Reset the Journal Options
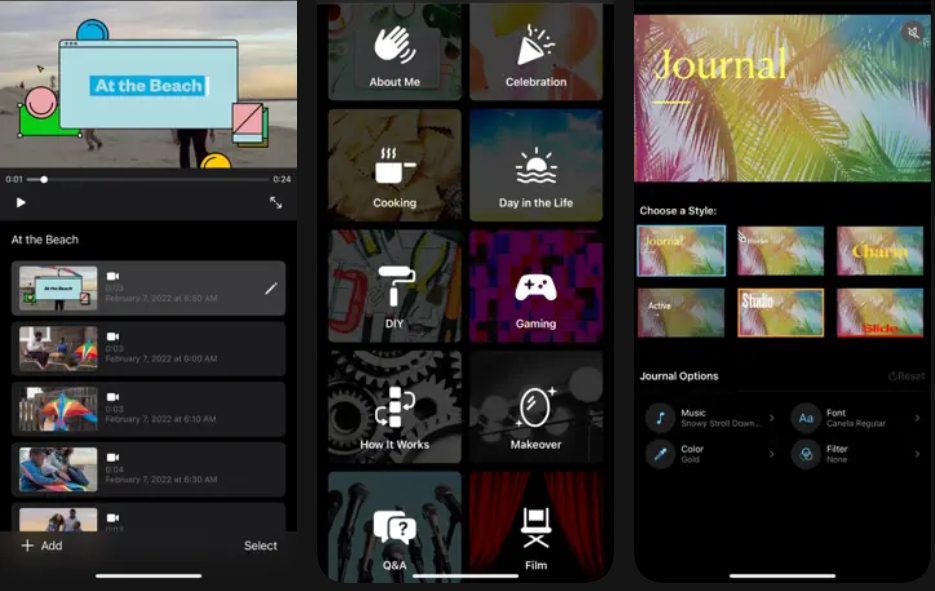The height and width of the screenshot is (591, 935). (x=906, y=376)
